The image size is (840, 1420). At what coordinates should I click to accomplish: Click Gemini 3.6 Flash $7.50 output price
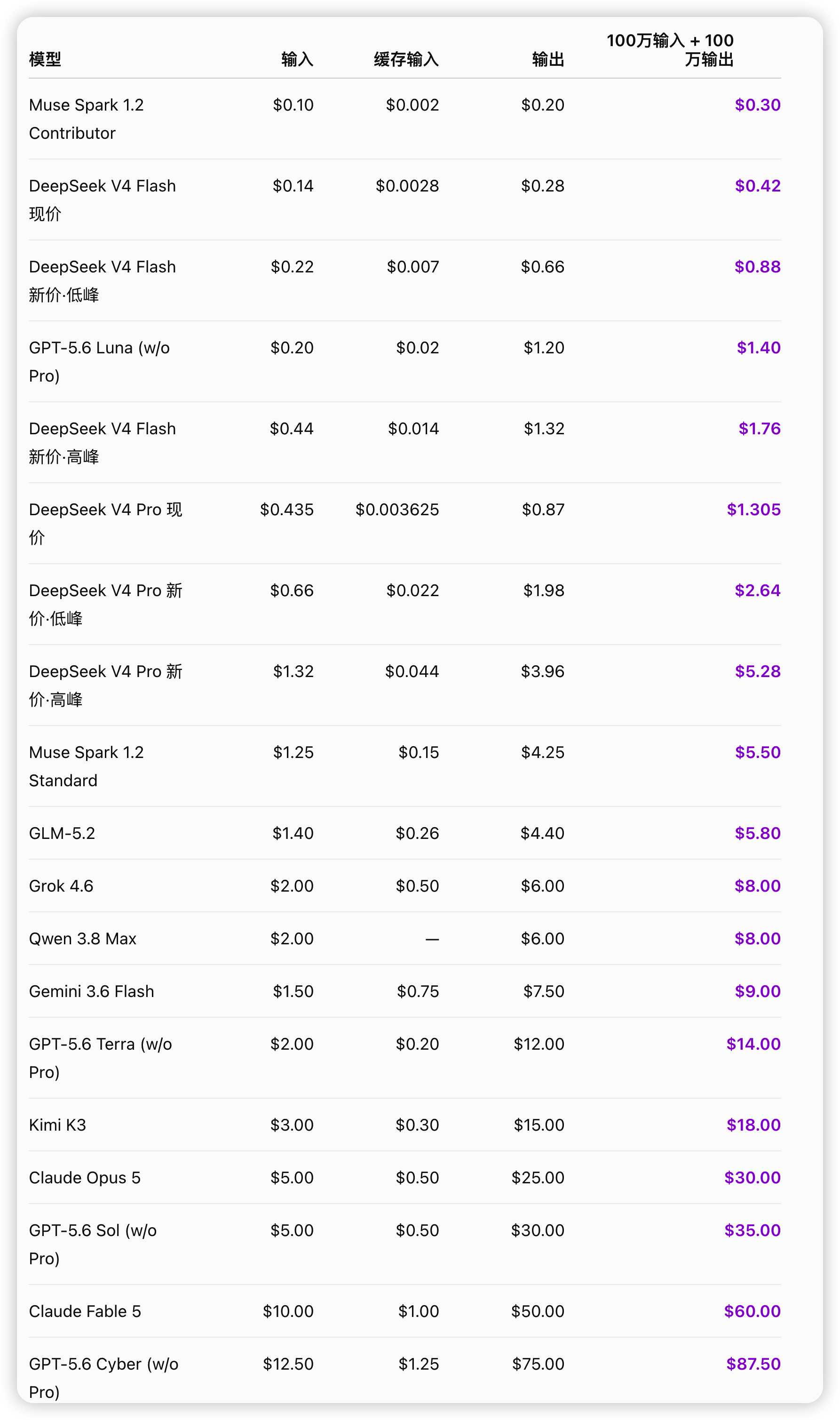(543, 991)
